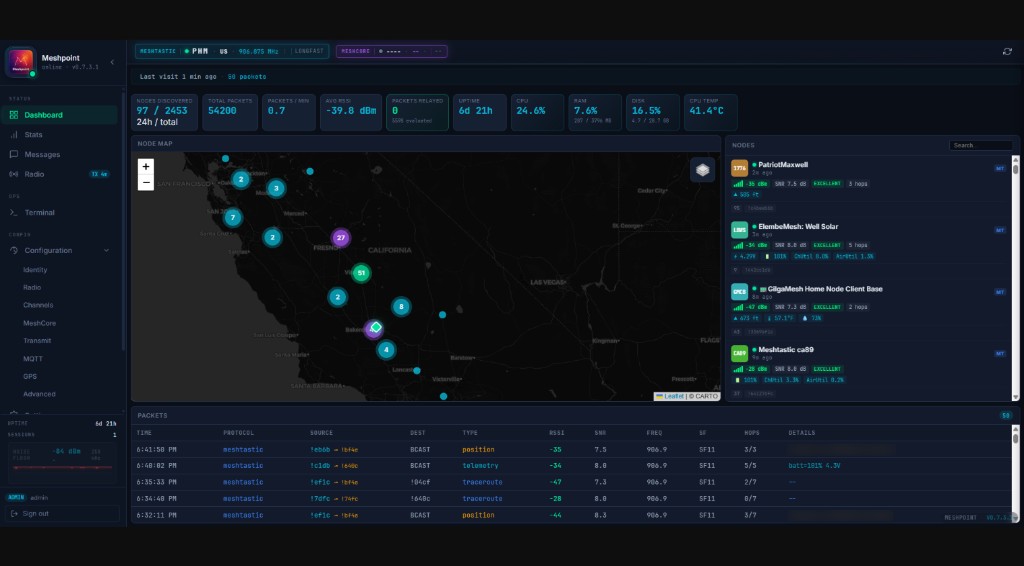1024x566 pixels.
Task: Open Advanced configuration
Action: (39, 394)
